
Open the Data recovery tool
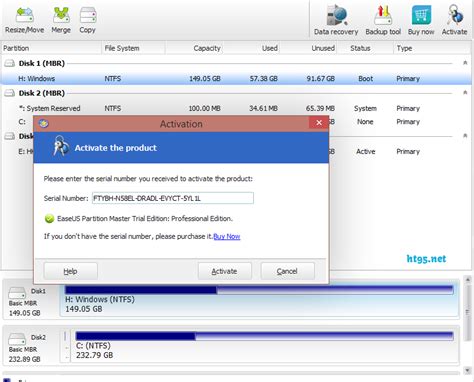tap(337, 15)
